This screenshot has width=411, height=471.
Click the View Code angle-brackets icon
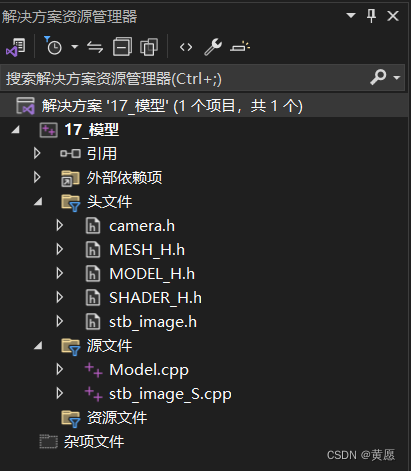pyautogui.click(x=186, y=47)
